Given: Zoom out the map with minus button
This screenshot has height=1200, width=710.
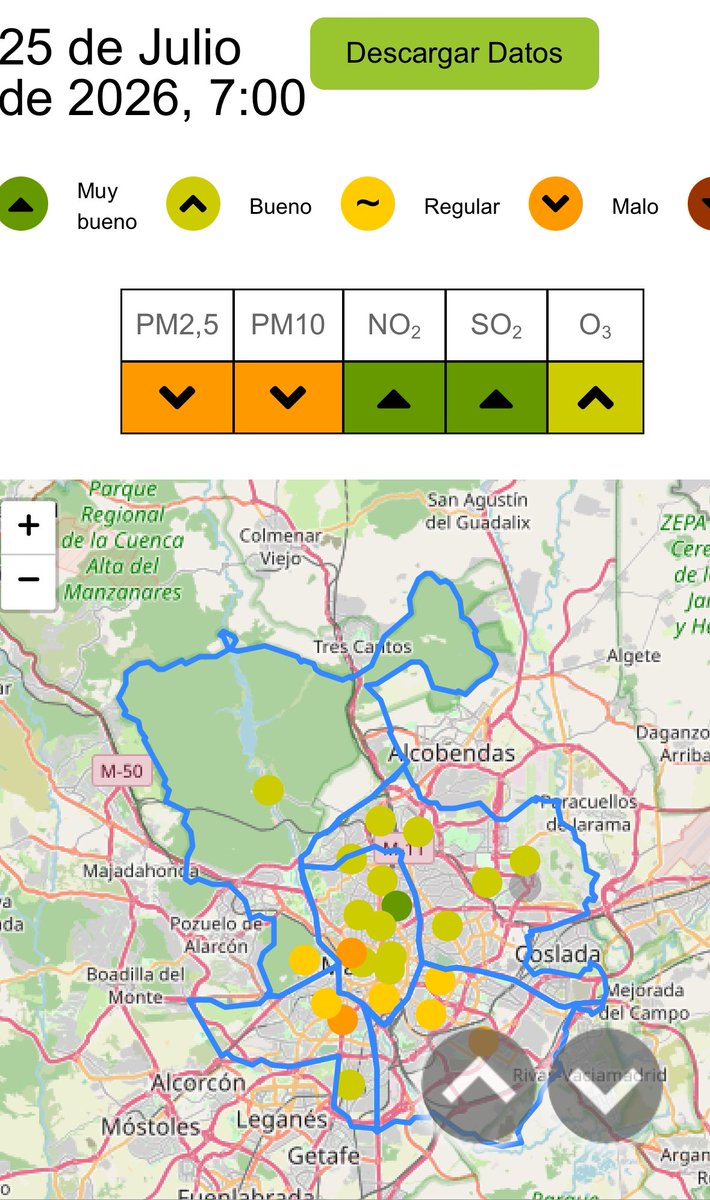Looking at the screenshot, I should [28, 579].
